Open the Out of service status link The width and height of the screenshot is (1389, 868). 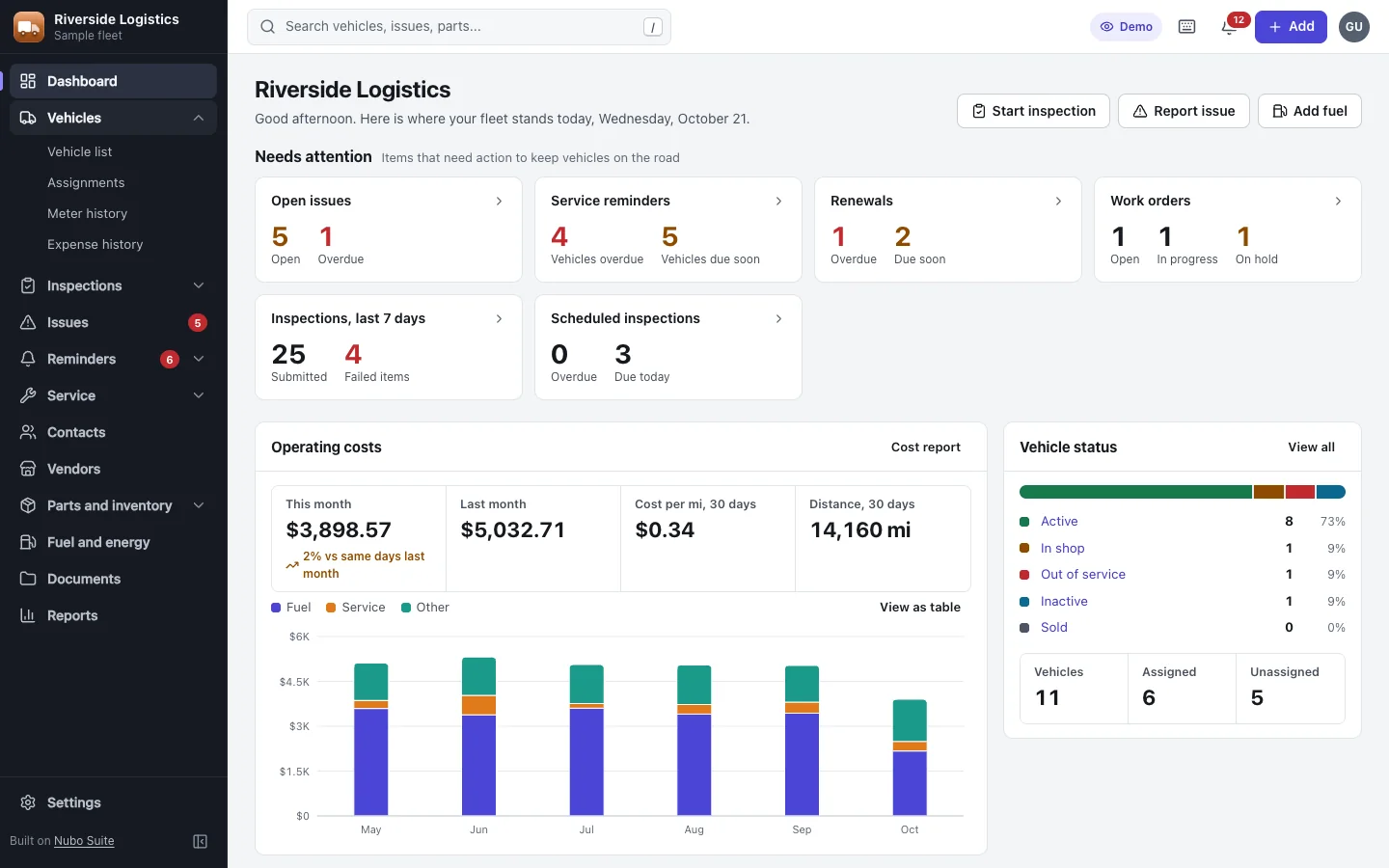tap(1082, 574)
